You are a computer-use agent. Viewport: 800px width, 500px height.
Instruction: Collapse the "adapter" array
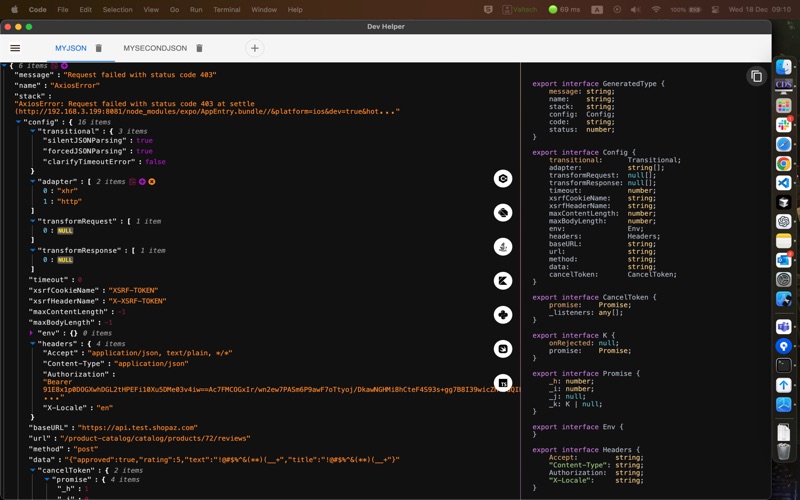(33, 181)
